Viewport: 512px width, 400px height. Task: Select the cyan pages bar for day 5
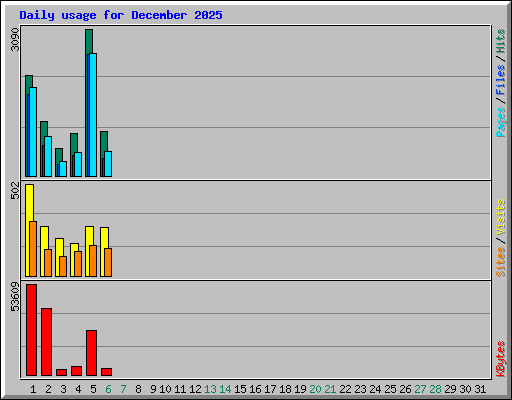point(93,115)
